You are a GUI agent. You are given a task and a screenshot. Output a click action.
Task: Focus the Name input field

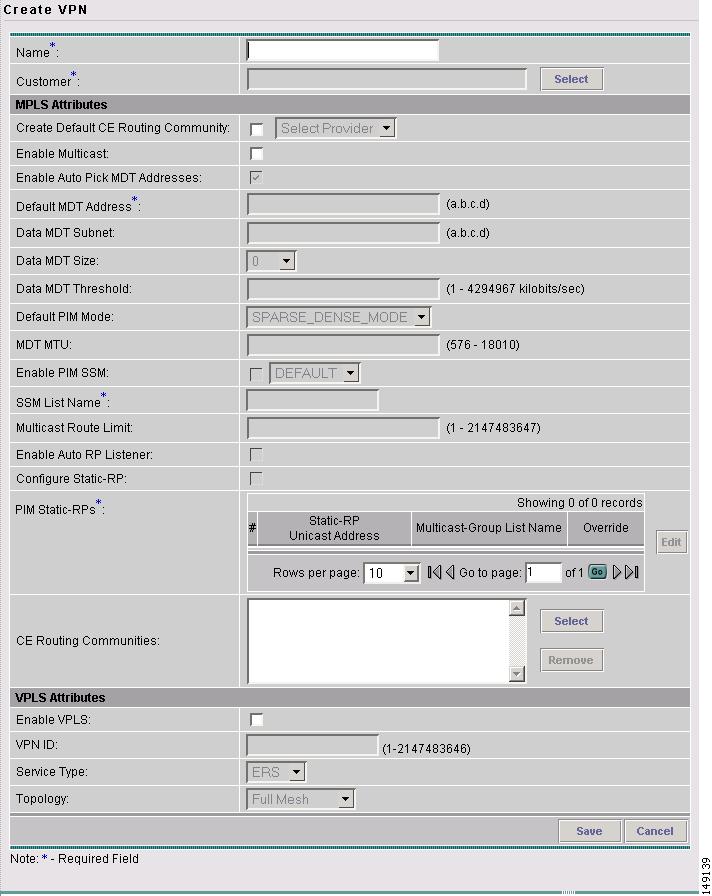[x=343, y=50]
